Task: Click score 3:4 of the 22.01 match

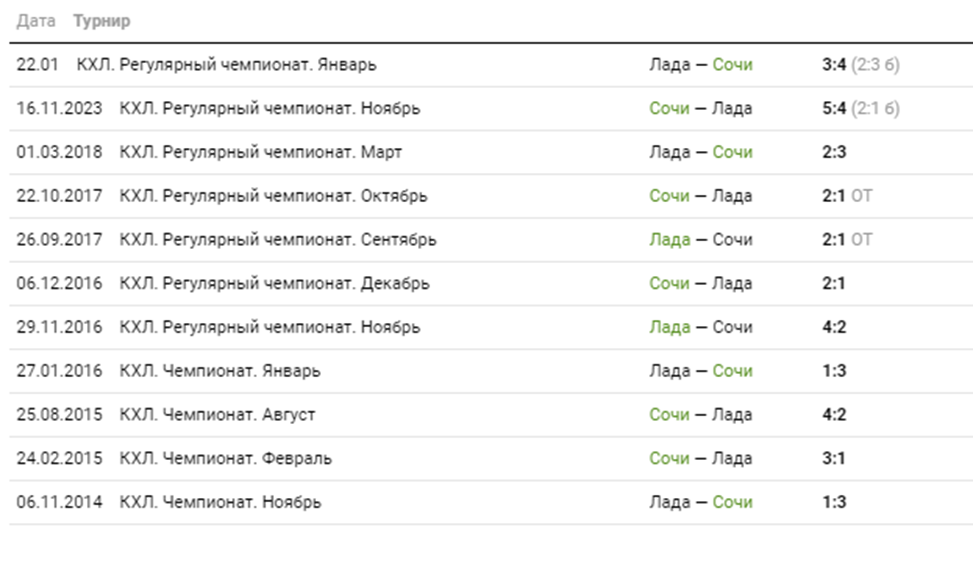Action: (x=833, y=65)
